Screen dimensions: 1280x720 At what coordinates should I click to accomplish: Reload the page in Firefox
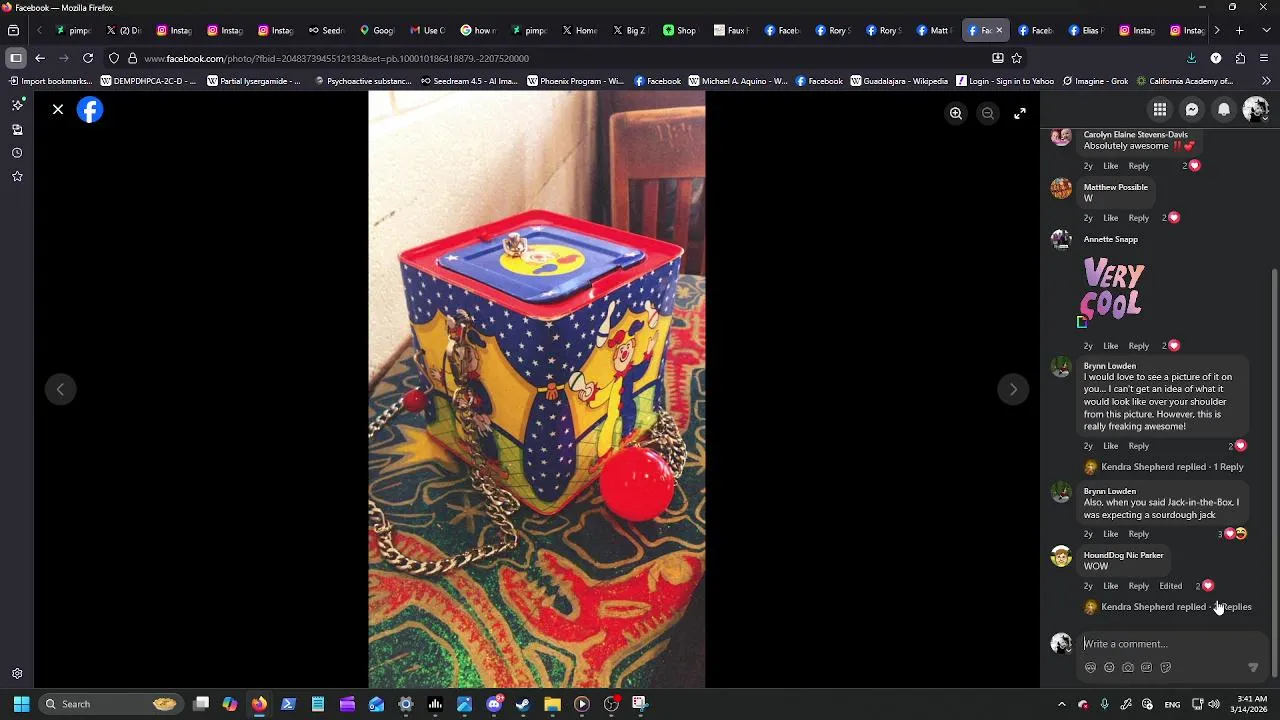(x=88, y=58)
